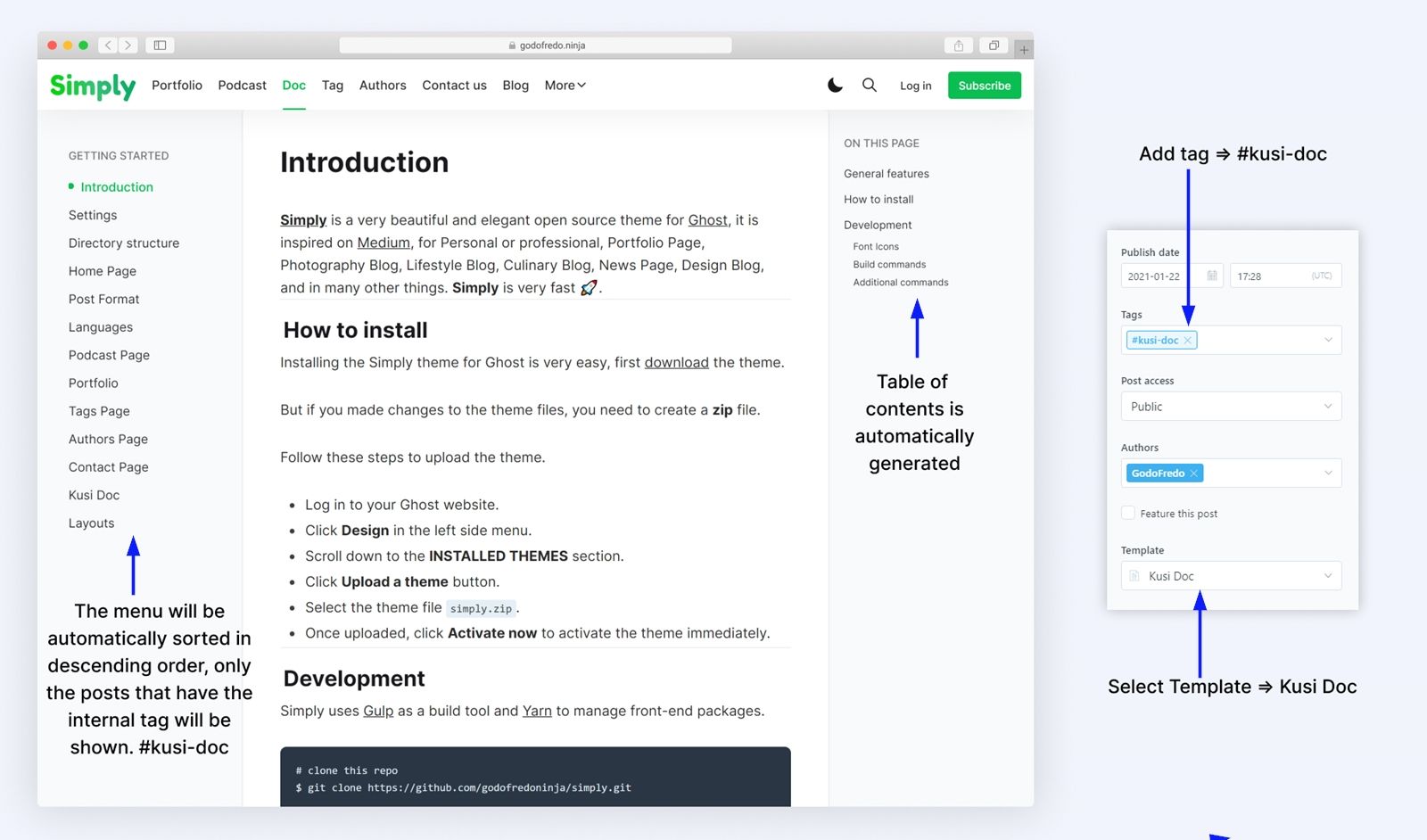Remove the GodoFredo author chip
Image resolution: width=1427 pixels, height=840 pixels.
click(x=1193, y=474)
